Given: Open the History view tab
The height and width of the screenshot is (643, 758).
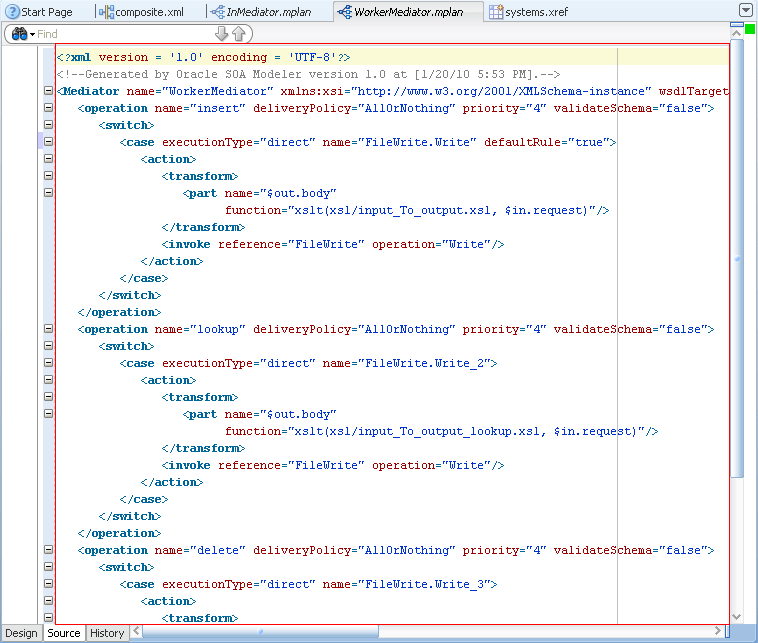Looking at the screenshot, I should coord(107,633).
